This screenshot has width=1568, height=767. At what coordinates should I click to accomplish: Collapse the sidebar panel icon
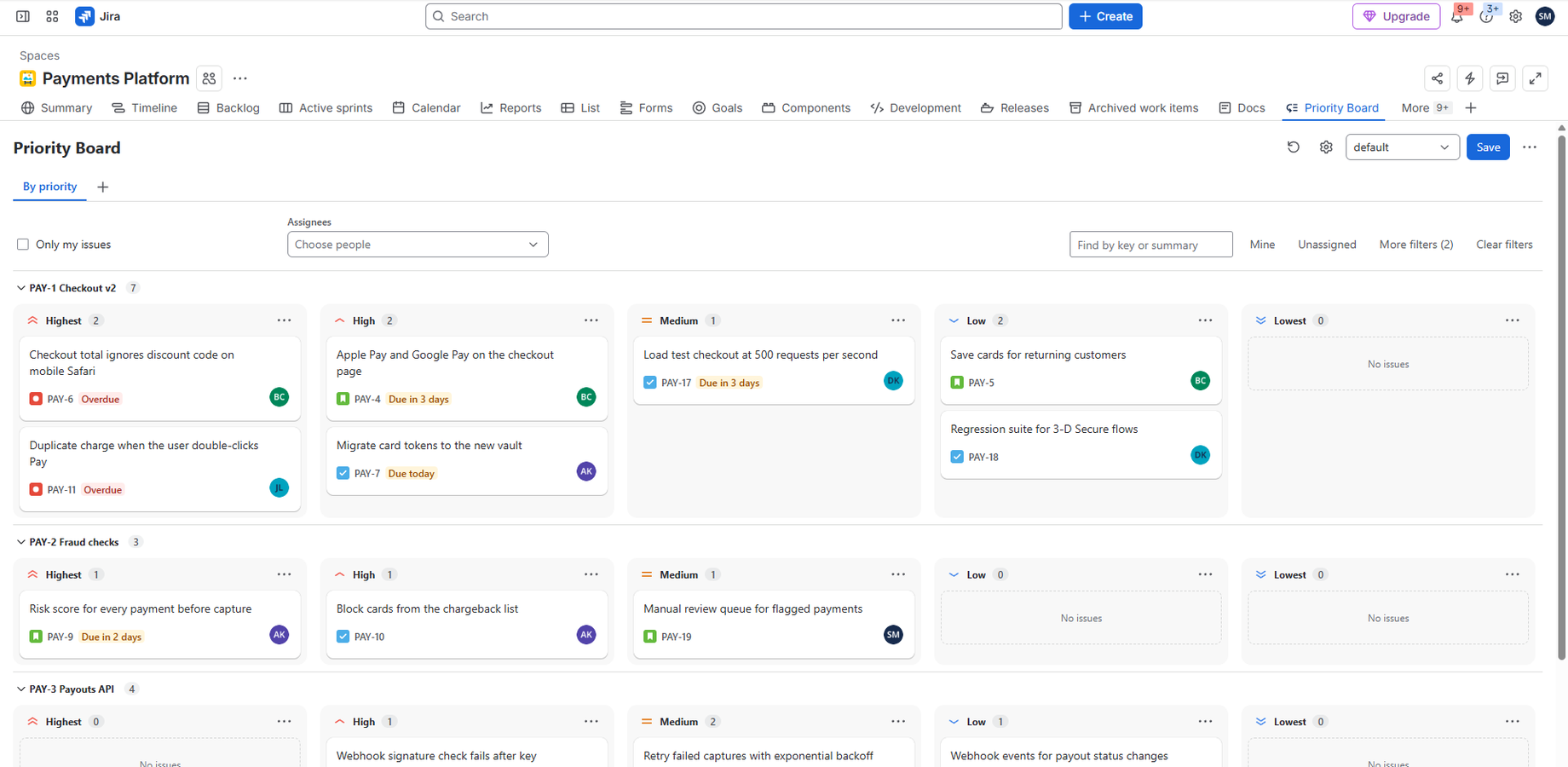[23, 16]
